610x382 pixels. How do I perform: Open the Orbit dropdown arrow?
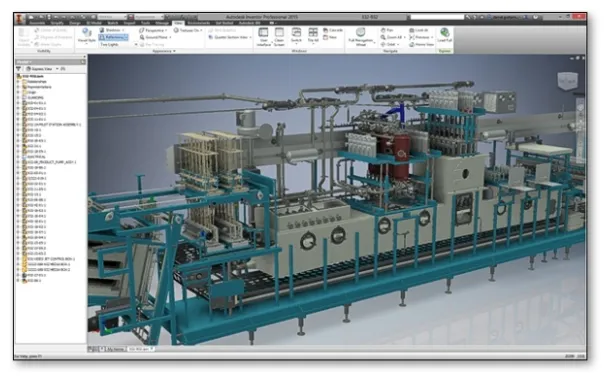(x=398, y=44)
